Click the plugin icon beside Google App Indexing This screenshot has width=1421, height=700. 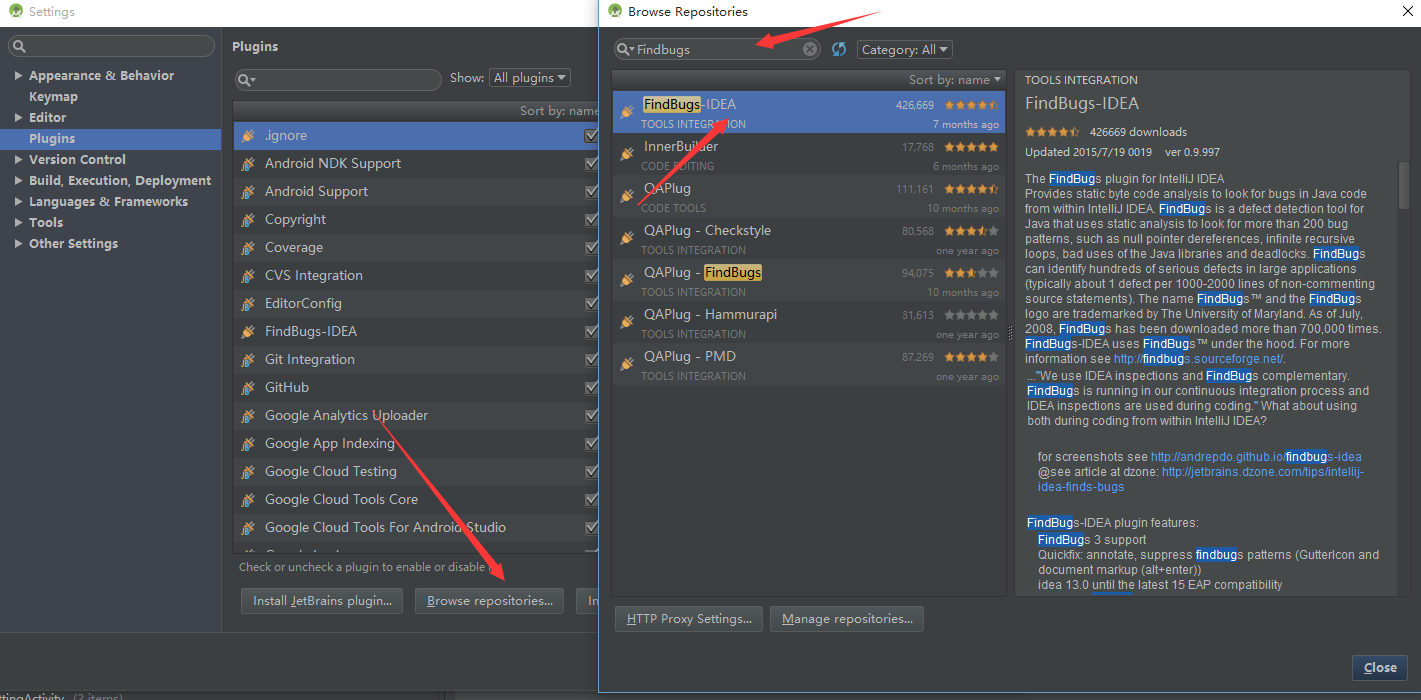coord(248,444)
